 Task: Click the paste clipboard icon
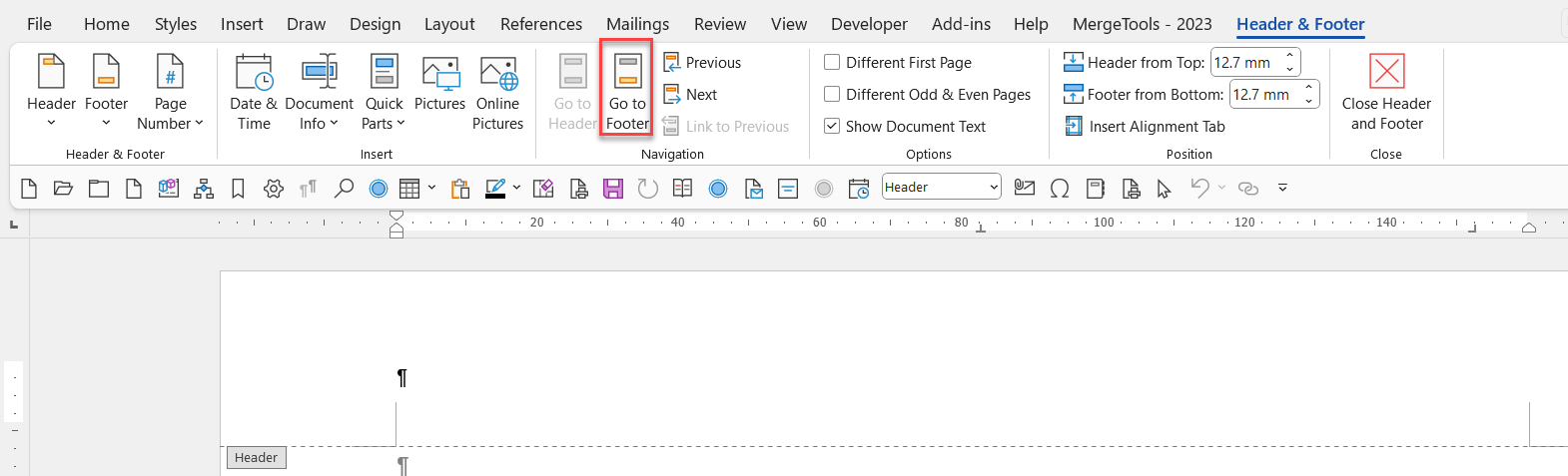click(x=460, y=188)
